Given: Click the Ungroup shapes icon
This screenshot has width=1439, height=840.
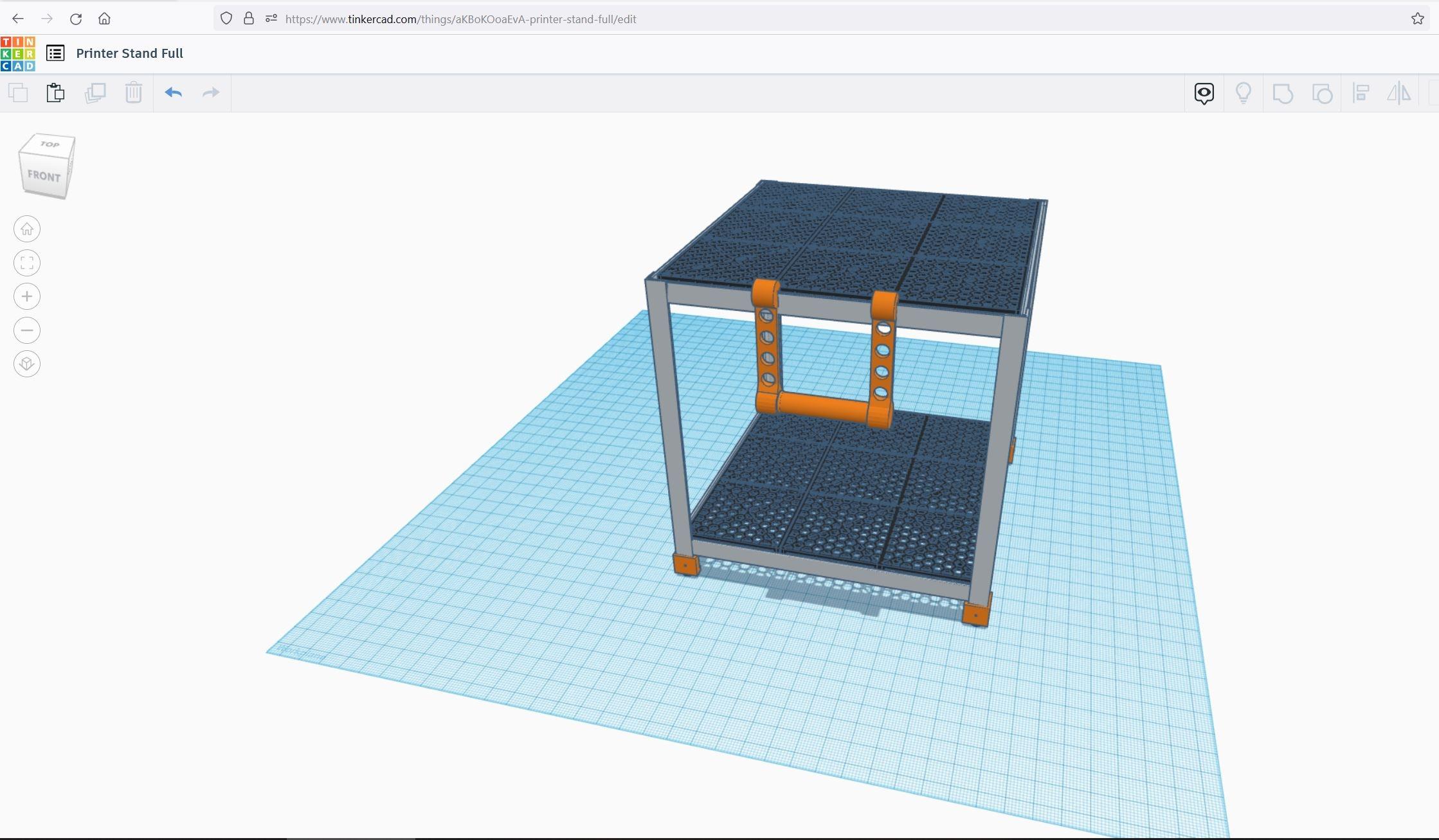Looking at the screenshot, I should [1322, 93].
